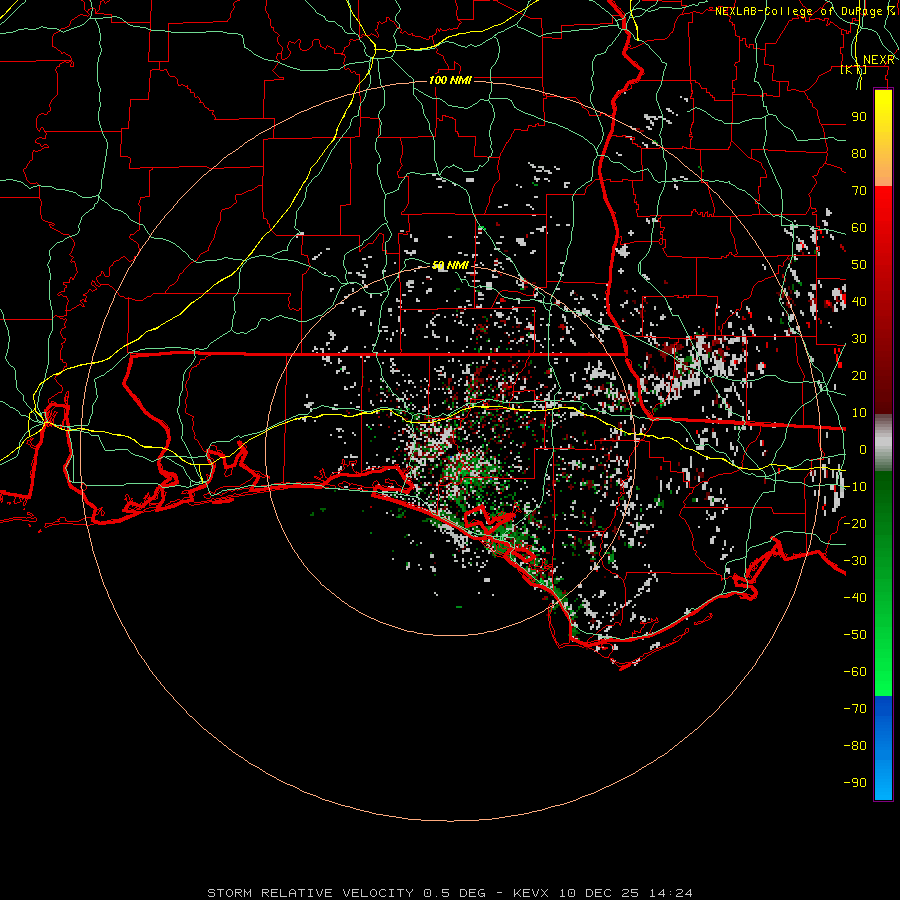Image resolution: width=900 pixels, height=900 pixels.
Task: Click the KEVX station identifier
Action: [531, 893]
